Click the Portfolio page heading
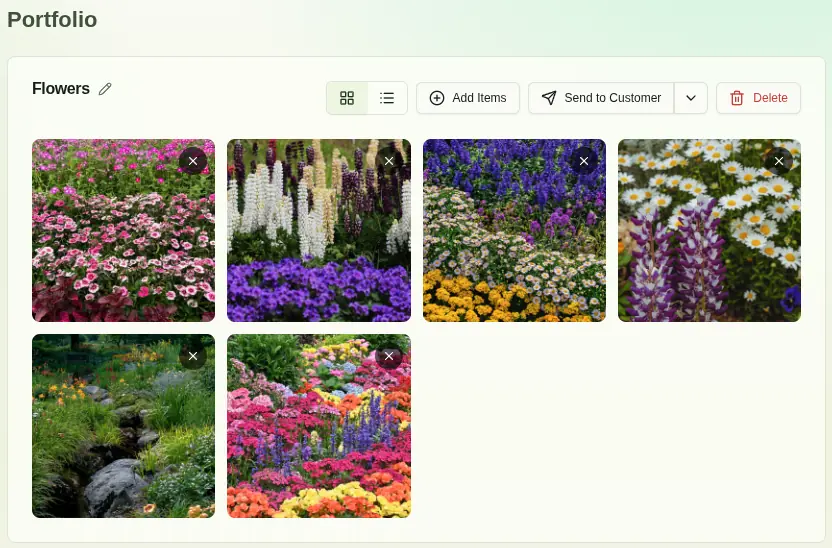Screen dimensions: 832x548 [52, 20]
